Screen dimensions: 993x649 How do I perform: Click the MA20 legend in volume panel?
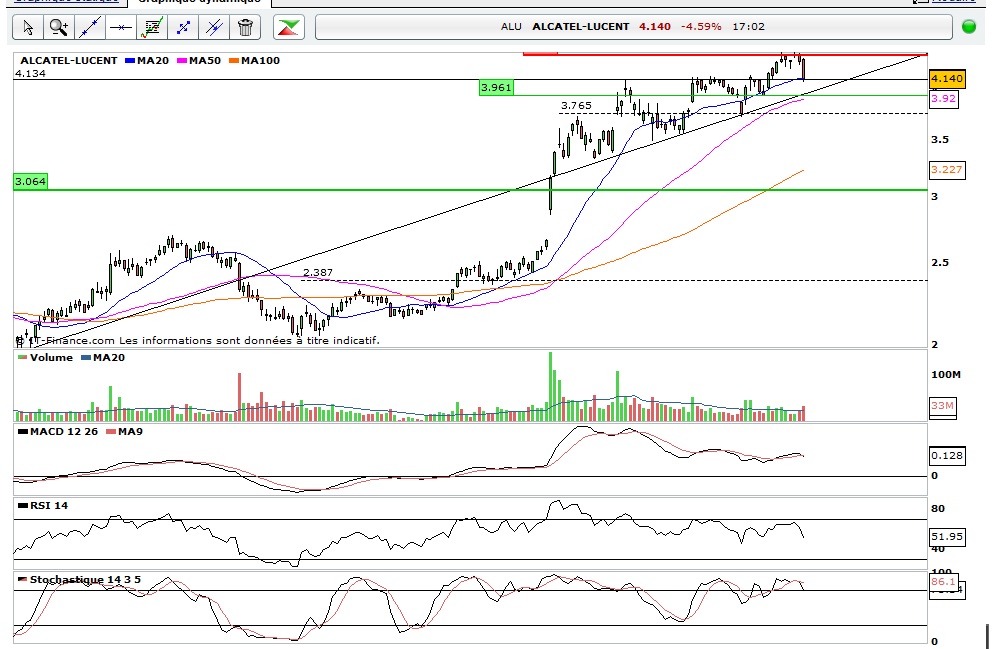[x=103, y=358]
